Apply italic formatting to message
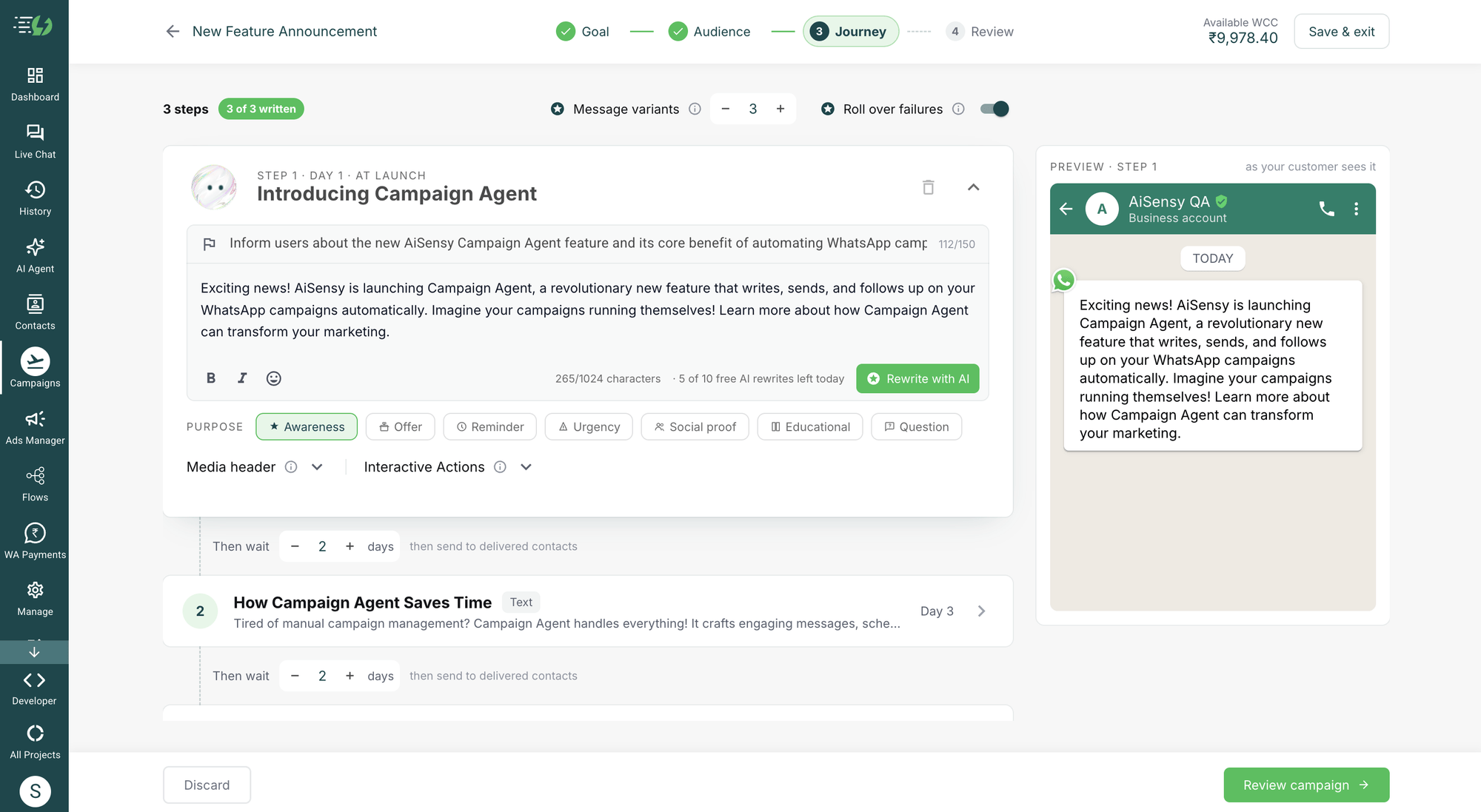 [242, 378]
